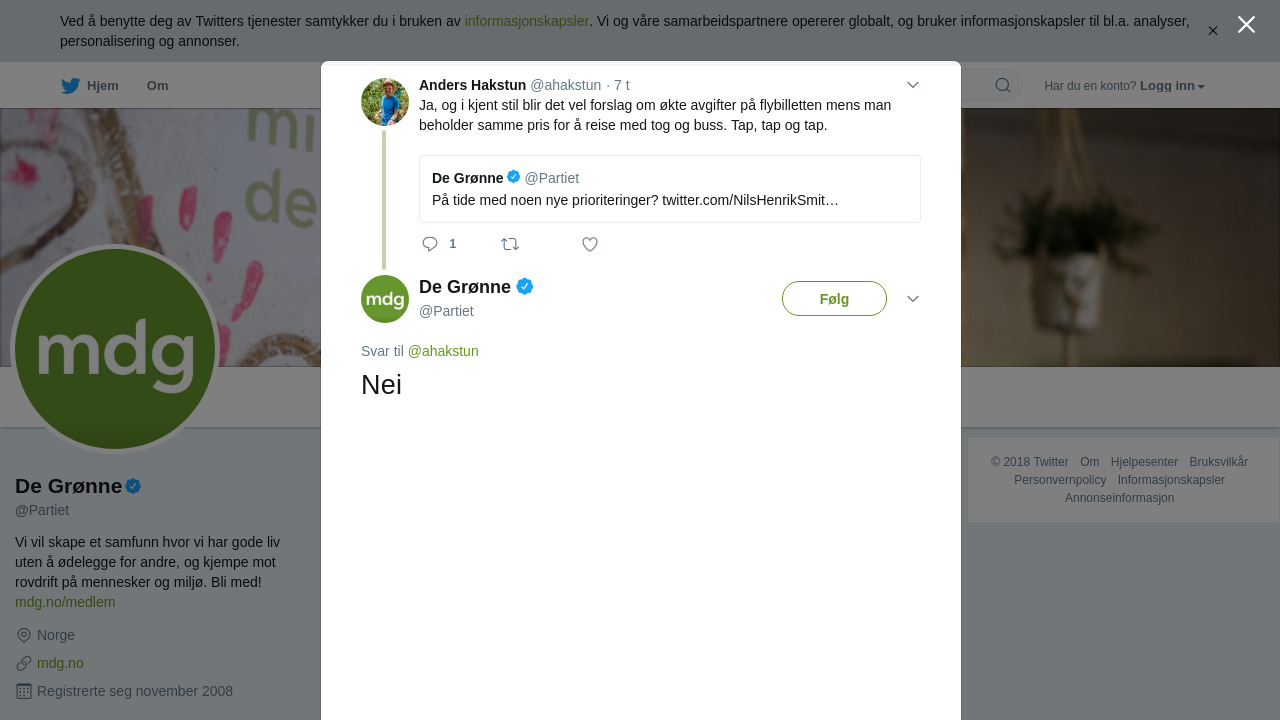The height and width of the screenshot is (720, 1280).
Task: Open the informasjonskapsler link in the notice
Action: 526,21
